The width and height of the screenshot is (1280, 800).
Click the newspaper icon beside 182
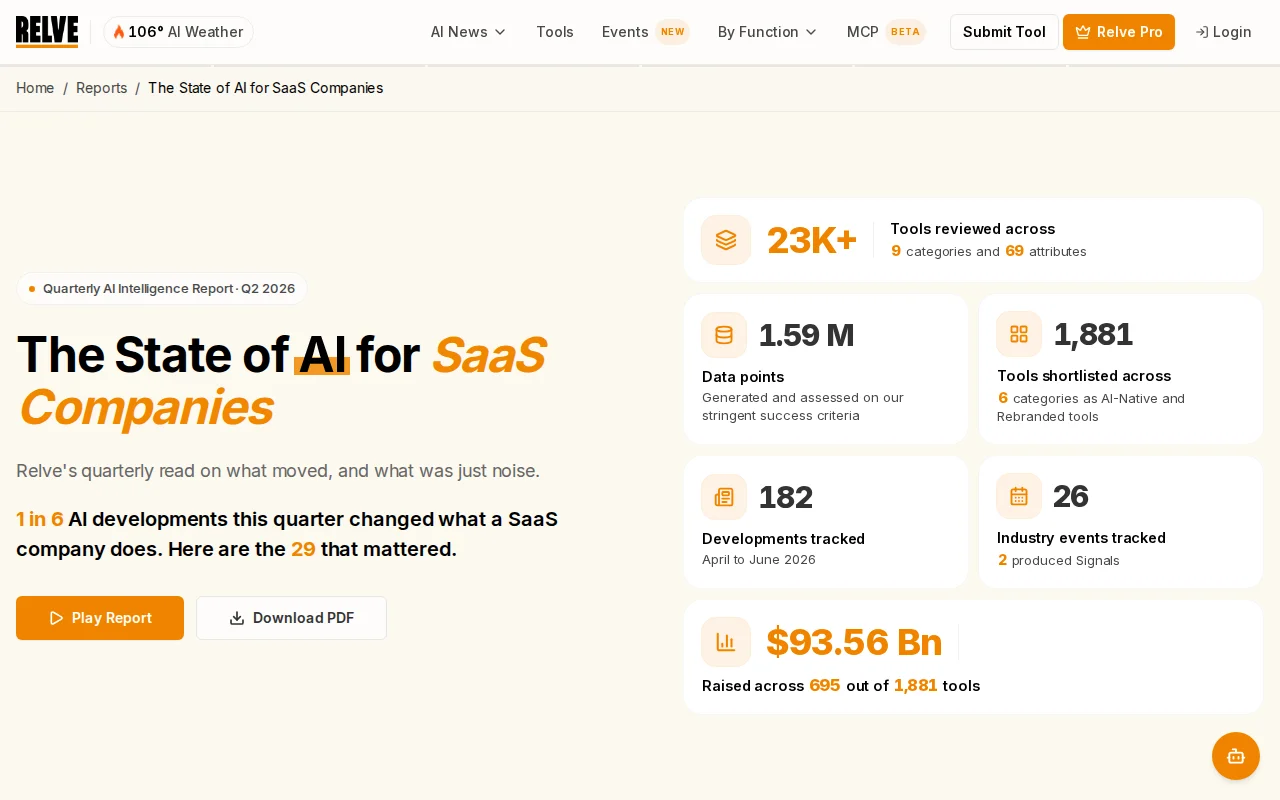click(724, 497)
